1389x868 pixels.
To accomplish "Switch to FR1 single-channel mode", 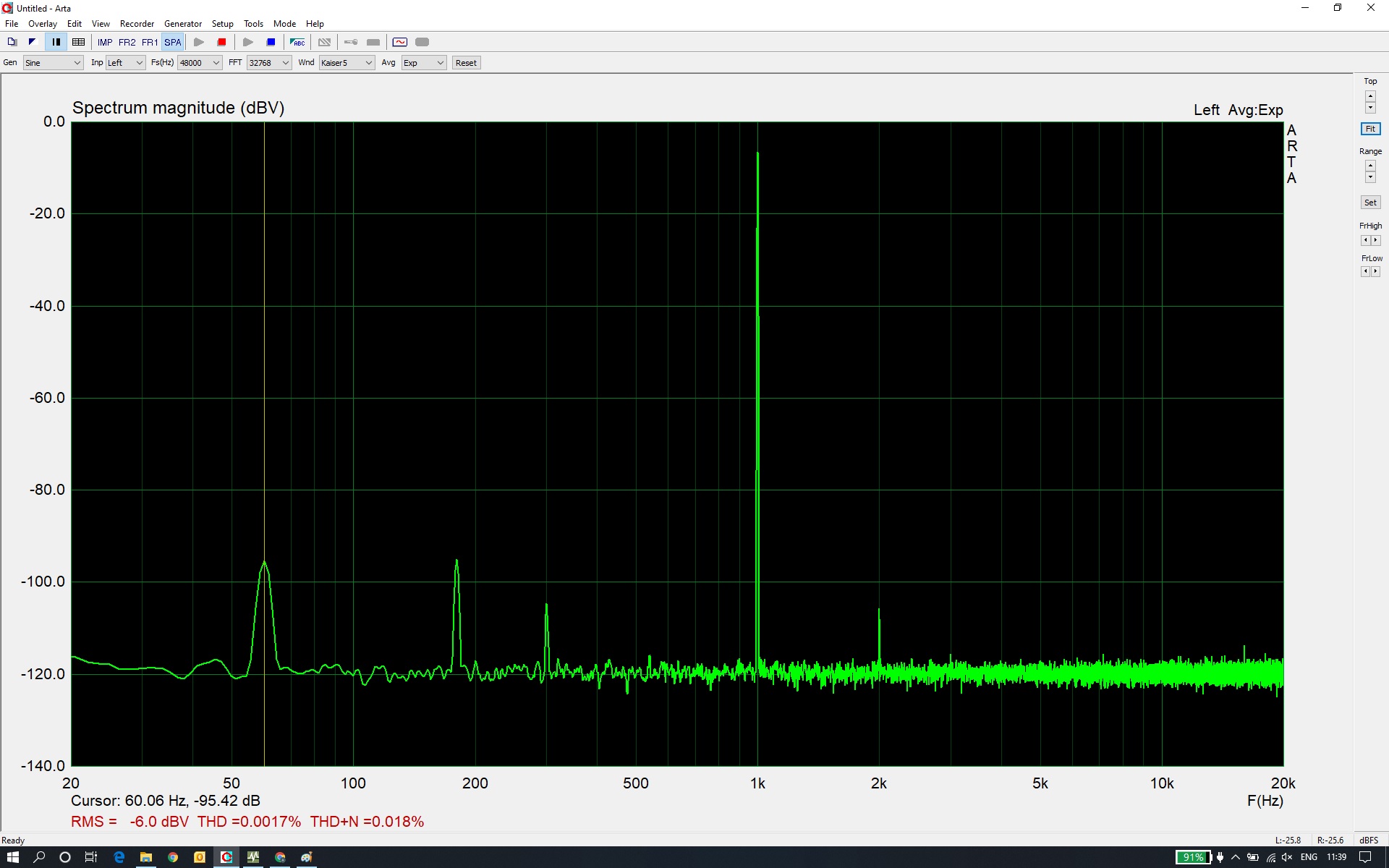I will (x=150, y=42).
